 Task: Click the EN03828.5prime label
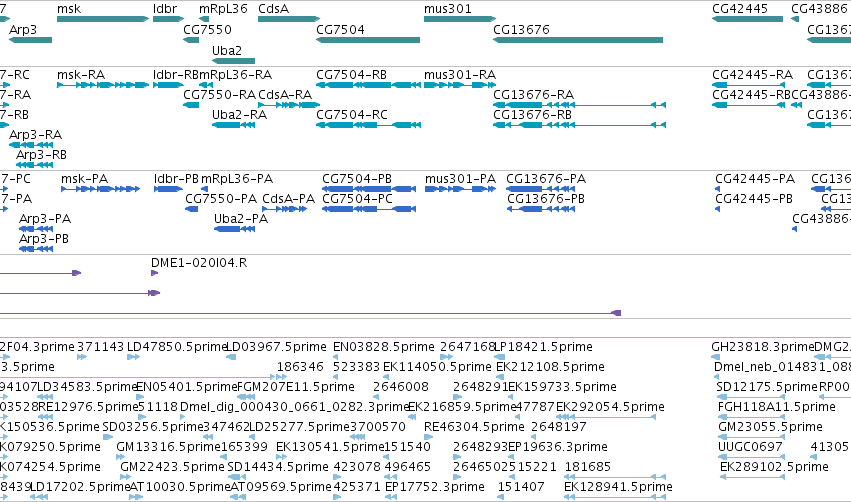coord(384,347)
